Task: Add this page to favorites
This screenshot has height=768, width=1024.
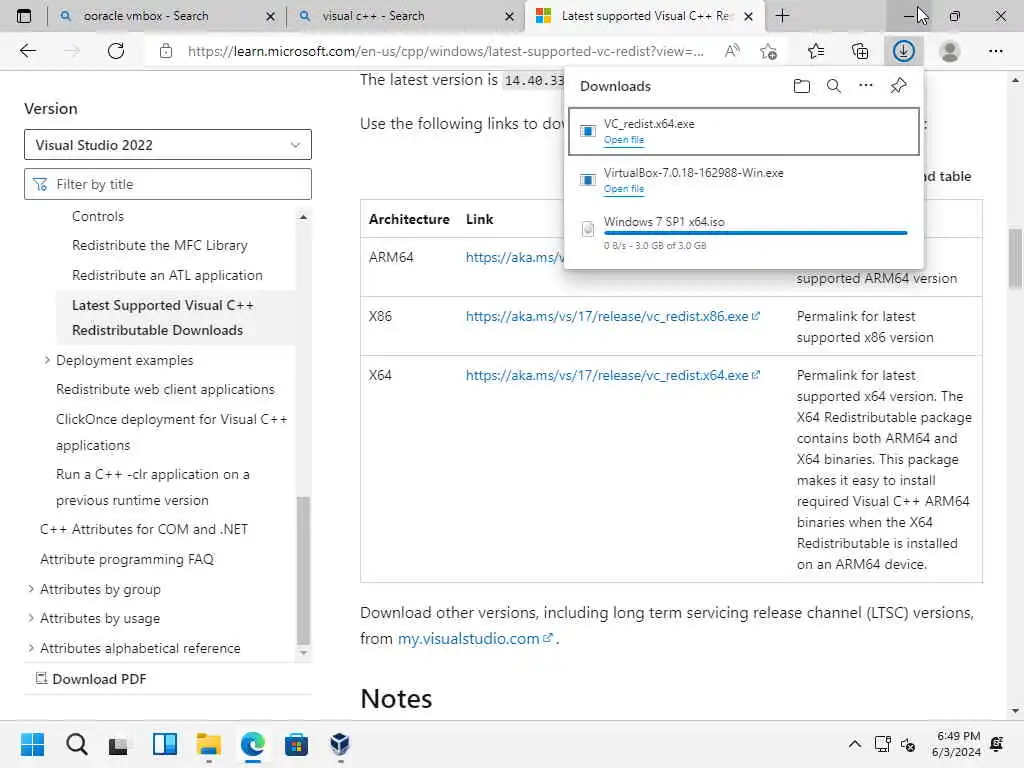Action: 769,51
